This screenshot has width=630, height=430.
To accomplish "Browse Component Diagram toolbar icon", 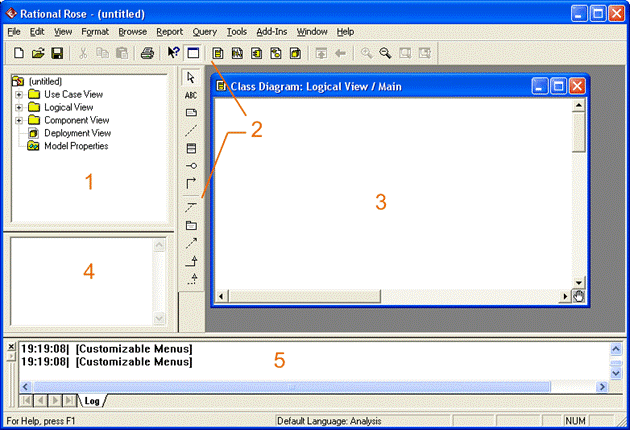I will (x=256, y=53).
